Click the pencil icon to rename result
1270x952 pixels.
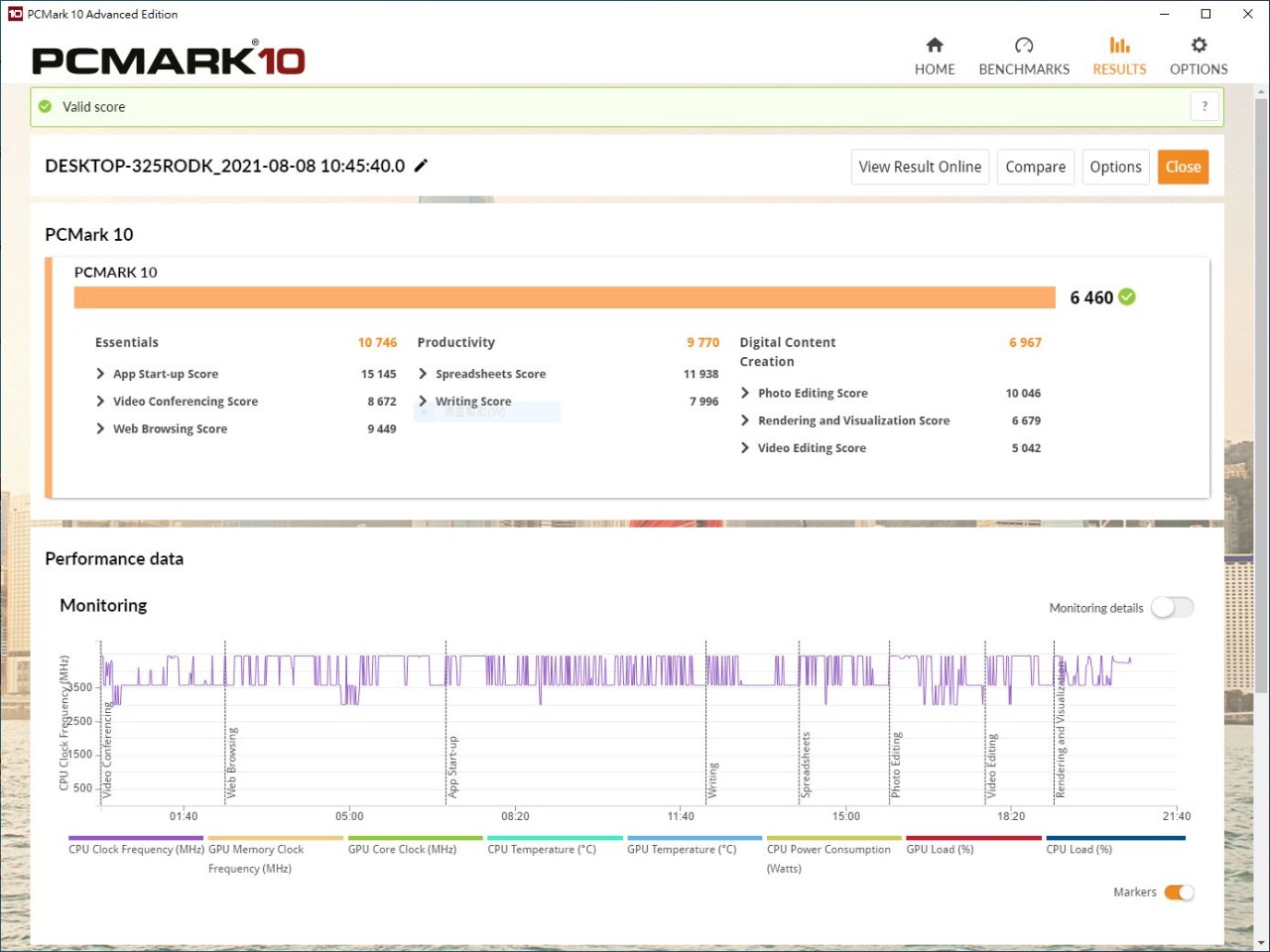tap(421, 166)
